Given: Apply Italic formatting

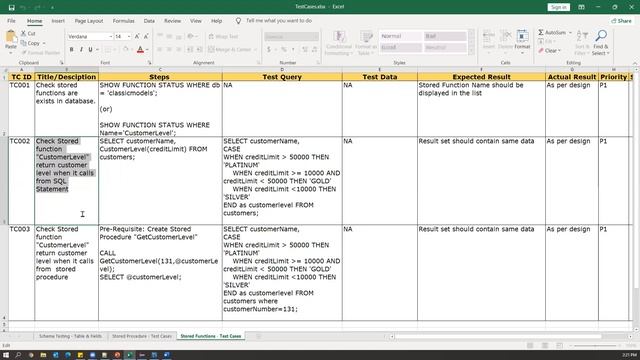Looking at the screenshot, I should point(81,49).
